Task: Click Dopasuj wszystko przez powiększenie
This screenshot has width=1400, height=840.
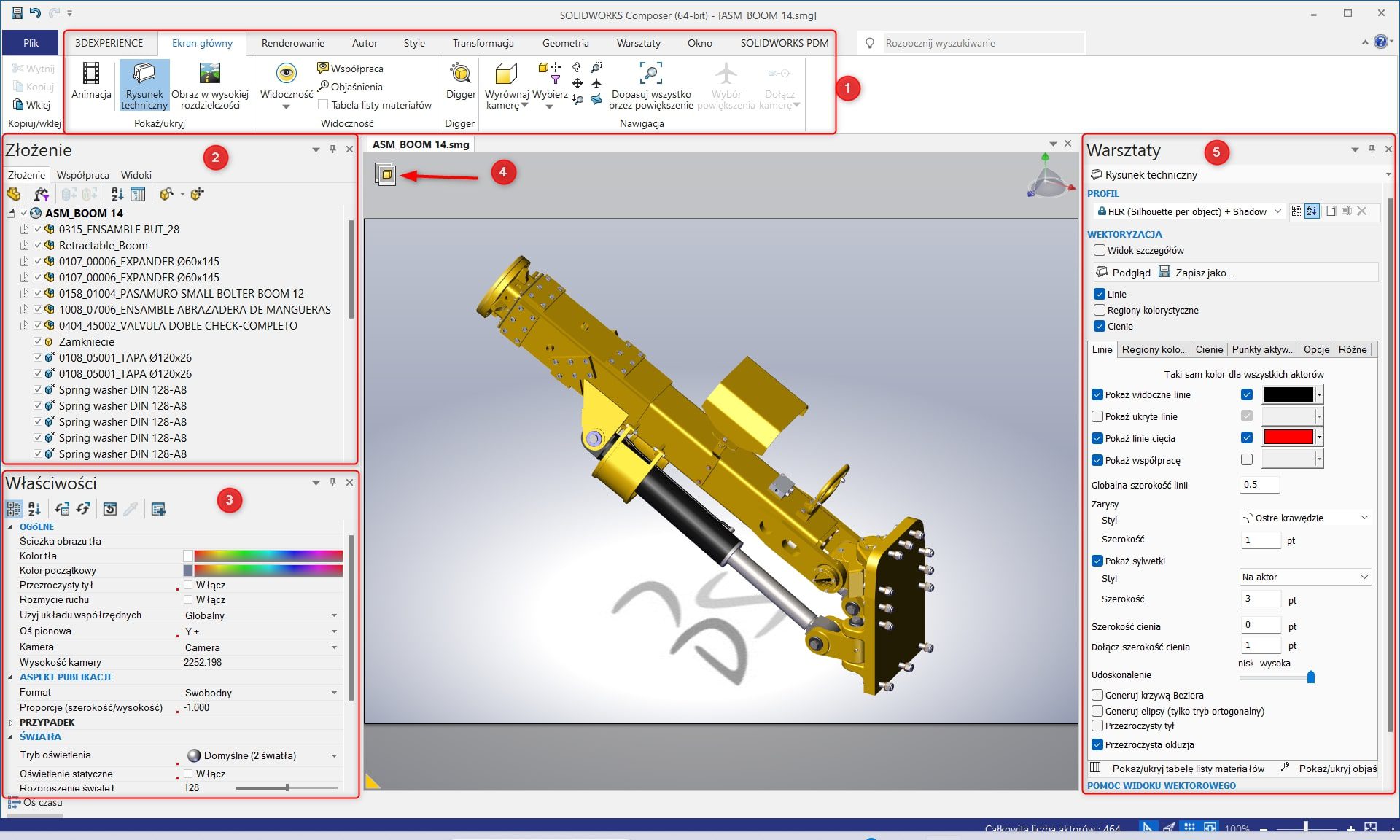Action: tap(650, 85)
